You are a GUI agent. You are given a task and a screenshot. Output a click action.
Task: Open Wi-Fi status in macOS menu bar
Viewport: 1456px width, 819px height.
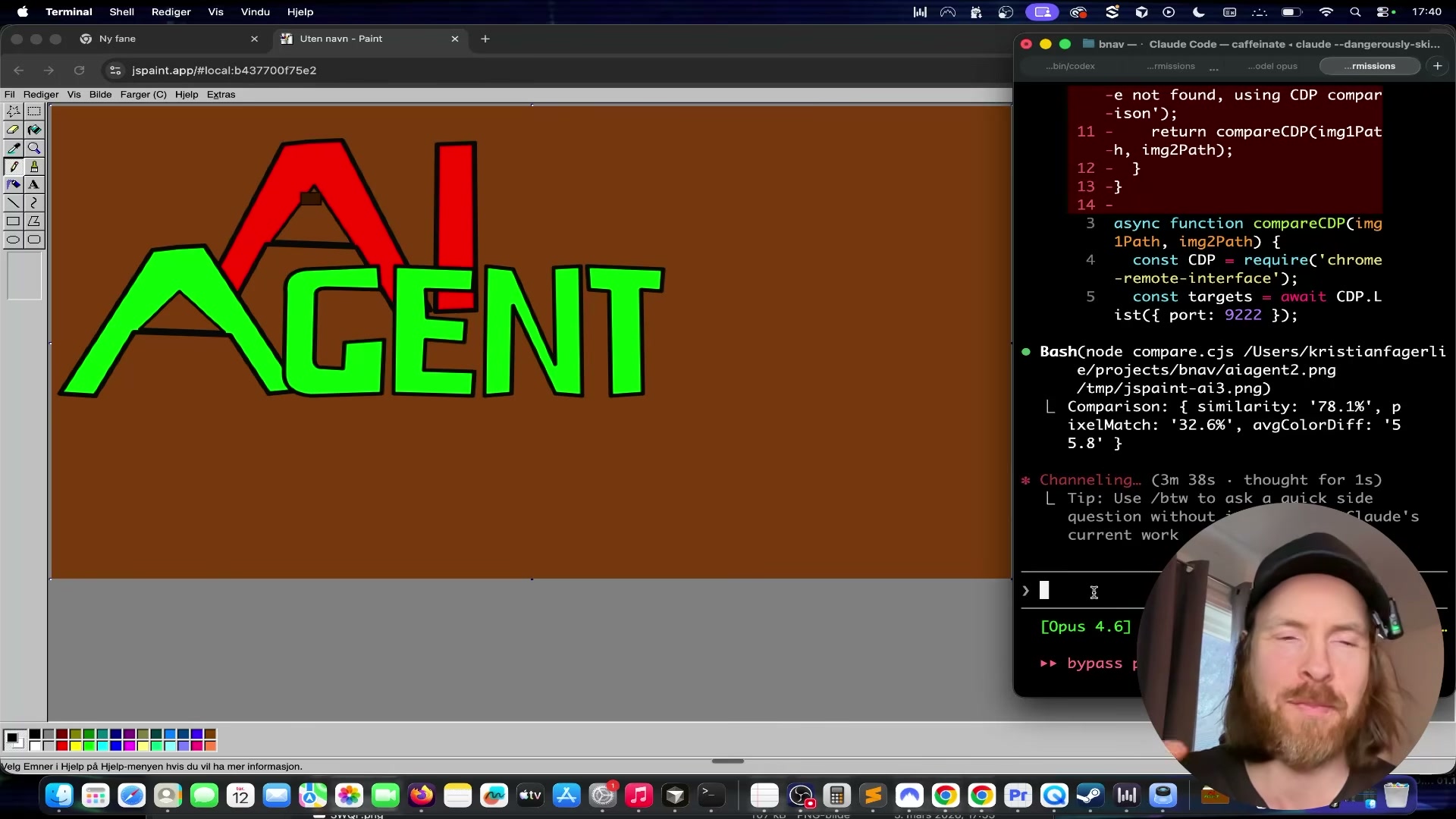point(1326,12)
